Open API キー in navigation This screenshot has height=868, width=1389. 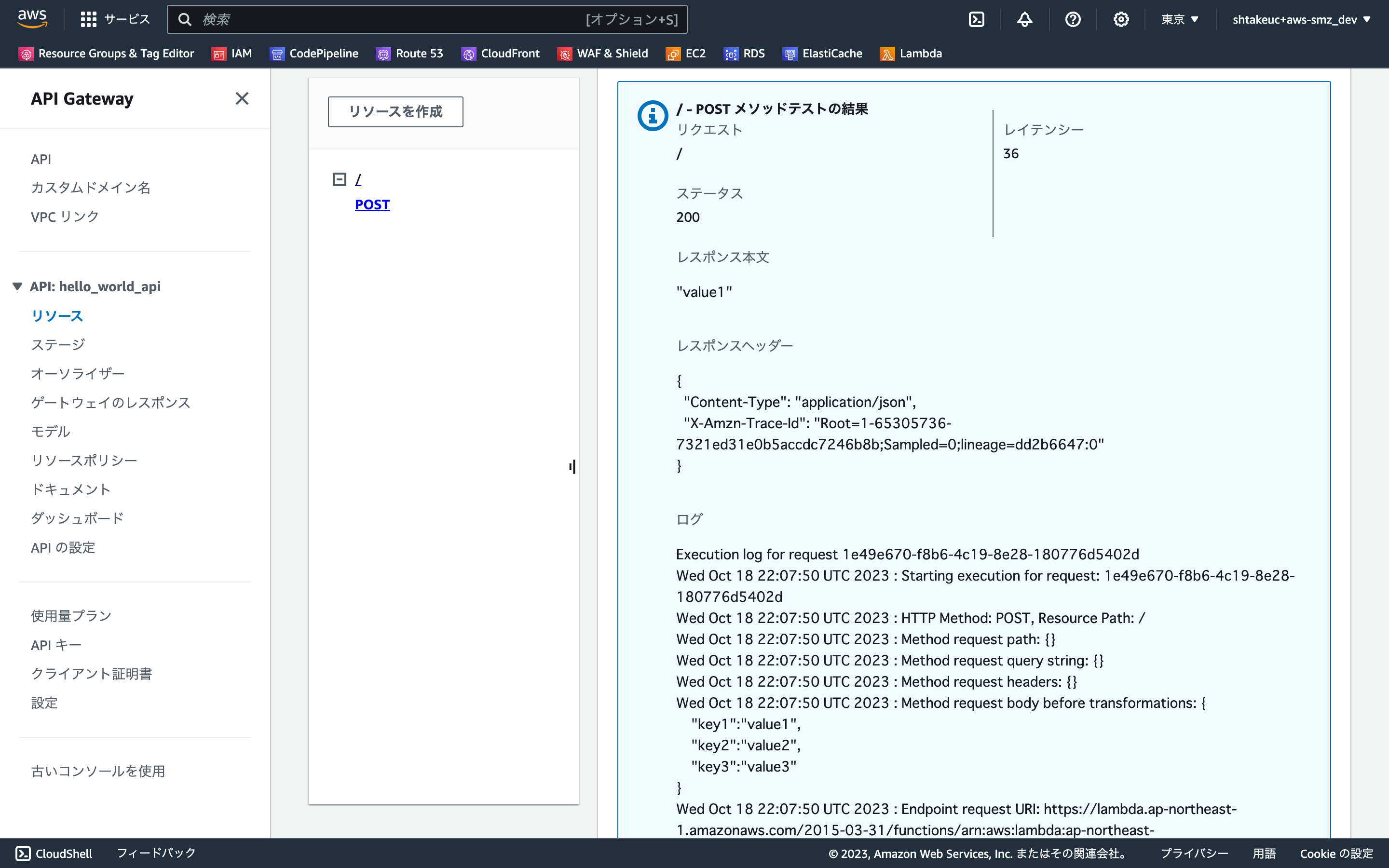(56, 645)
